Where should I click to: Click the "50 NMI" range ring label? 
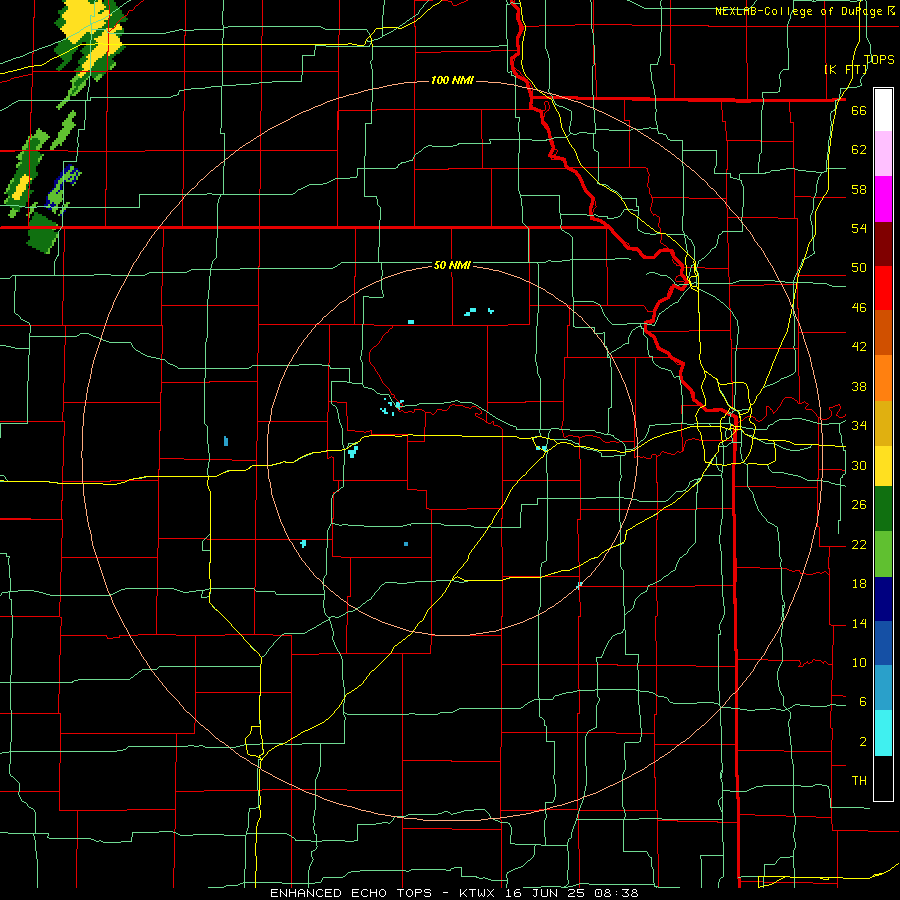pyautogui.click(x=452, y=265)
